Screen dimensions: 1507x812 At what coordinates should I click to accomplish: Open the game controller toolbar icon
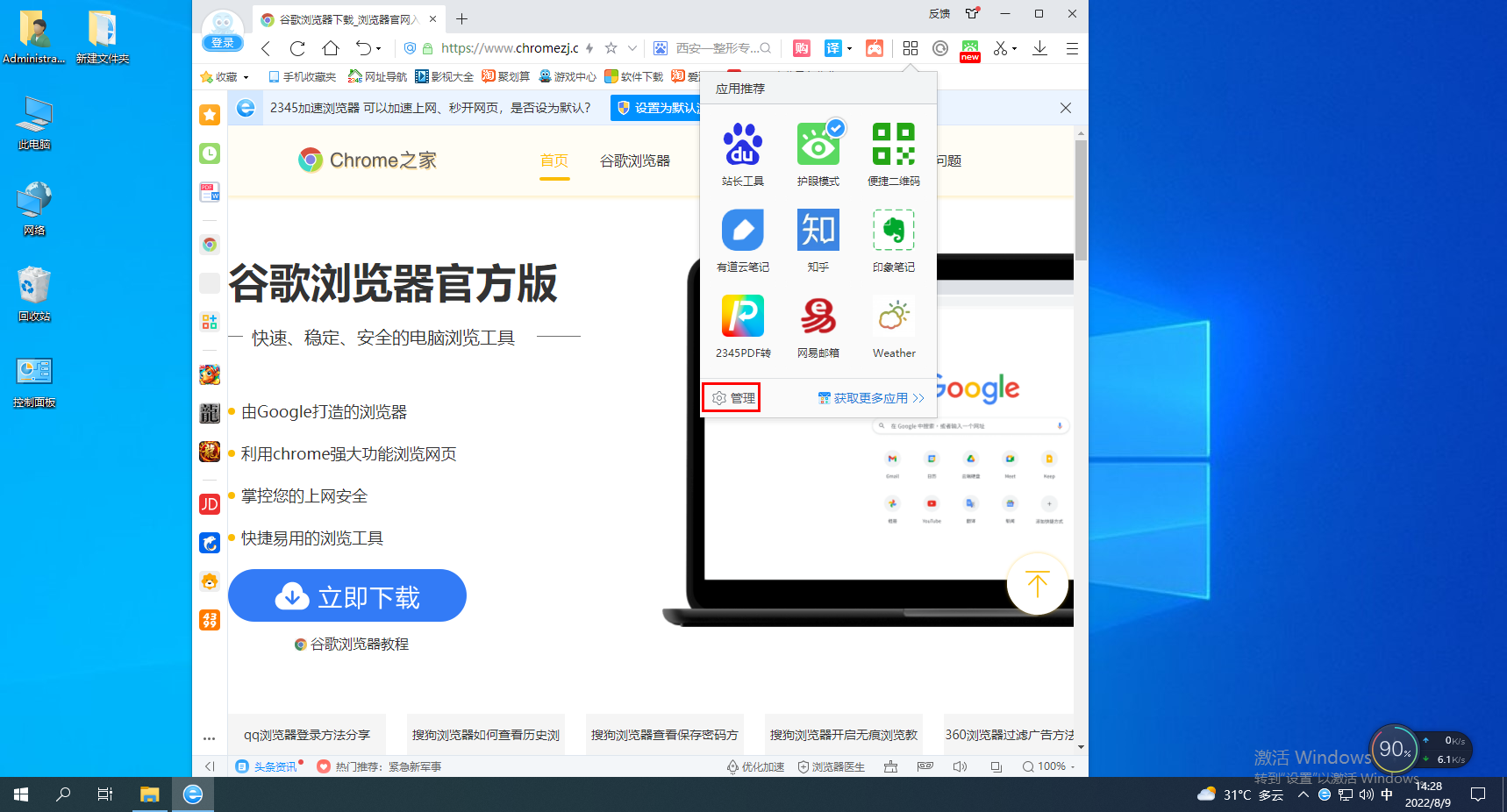click(875, 48)
